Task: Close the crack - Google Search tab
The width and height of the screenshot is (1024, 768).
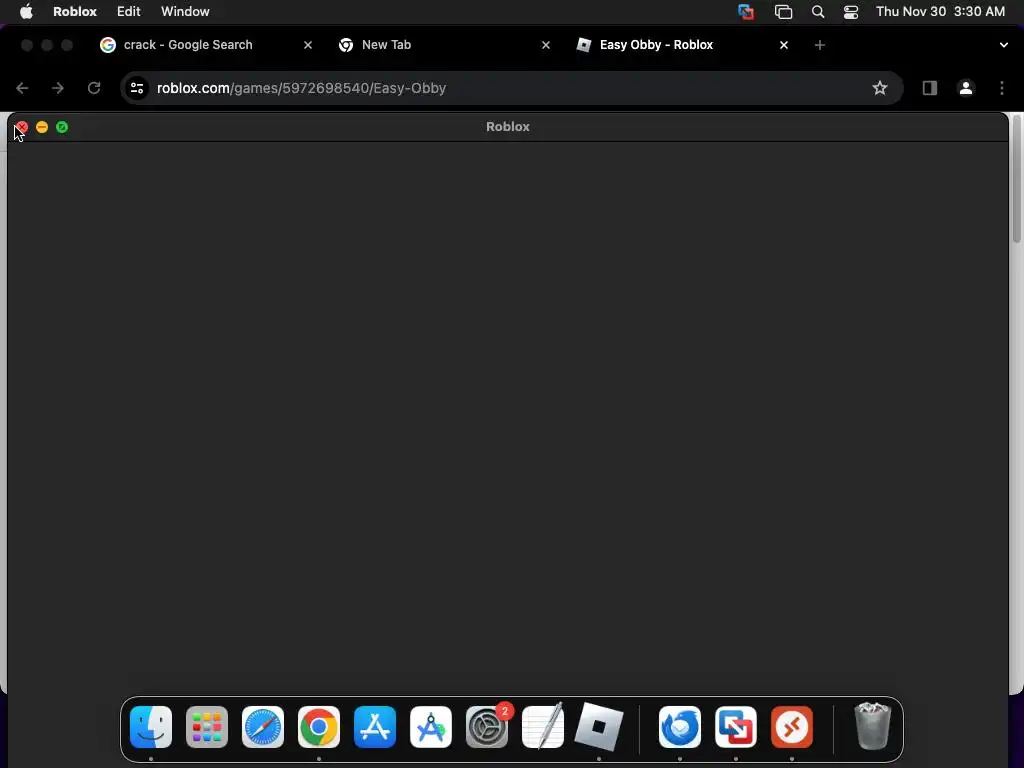Action: [308, 45]
